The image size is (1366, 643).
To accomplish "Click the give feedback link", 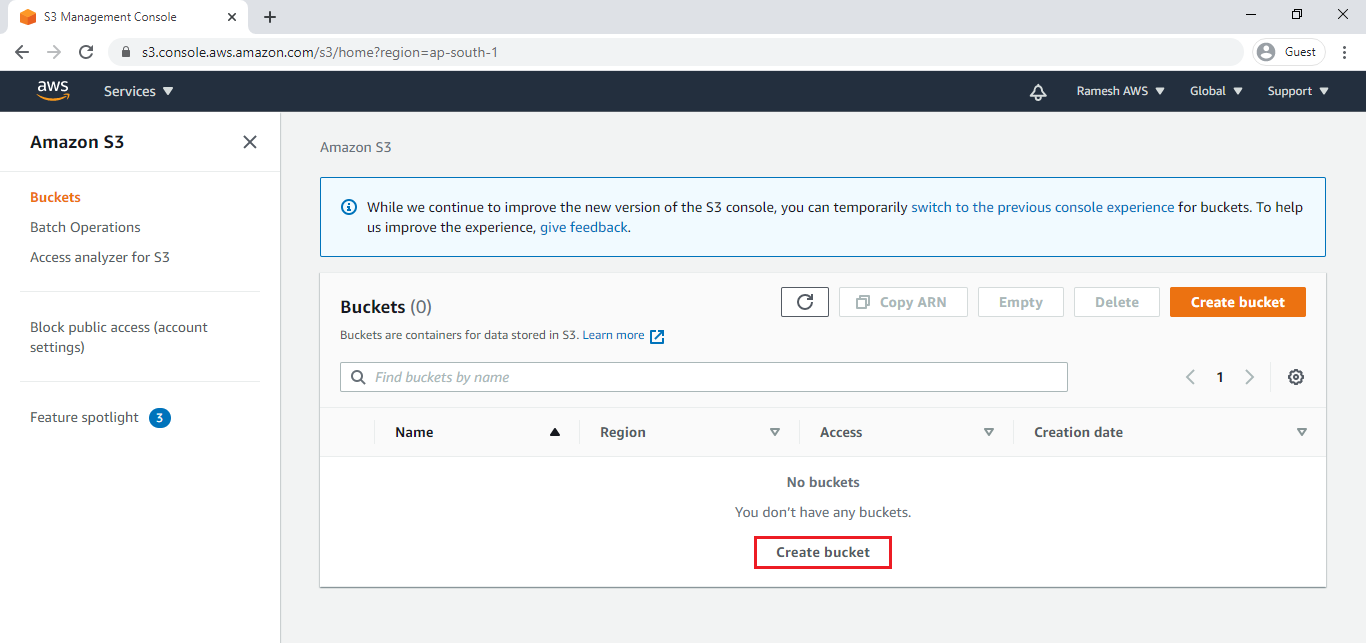I will (x=584, y=227).
